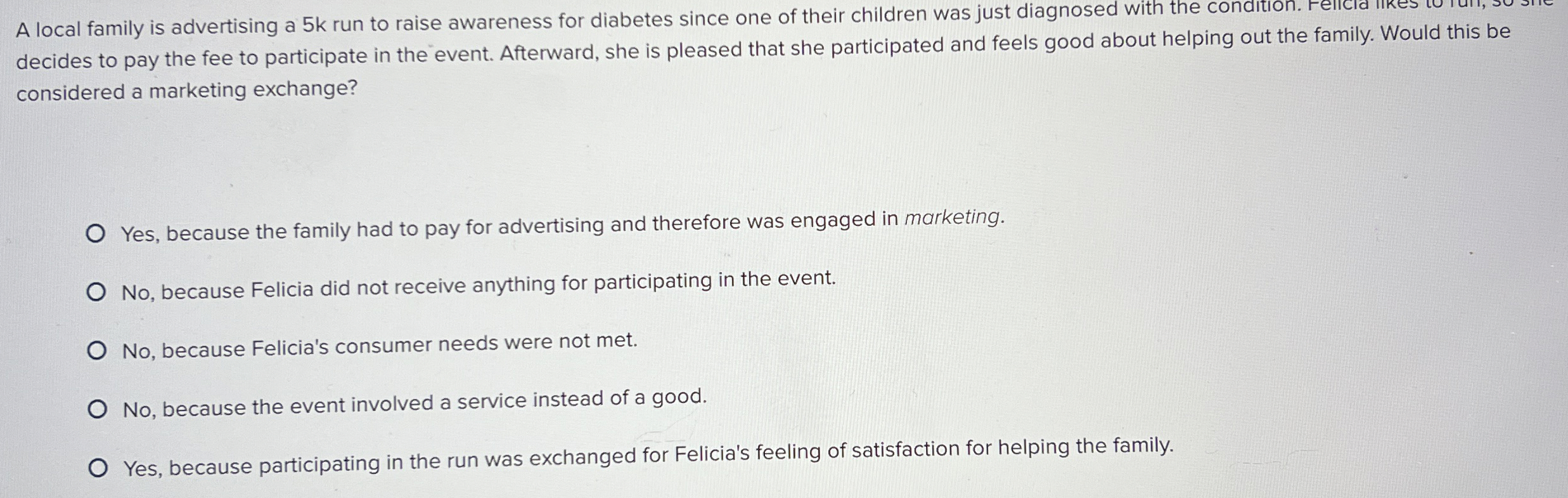Screen dimensions: 1568x498
Task: Click the italicized word 'marketing'
Action: (953, 218)
